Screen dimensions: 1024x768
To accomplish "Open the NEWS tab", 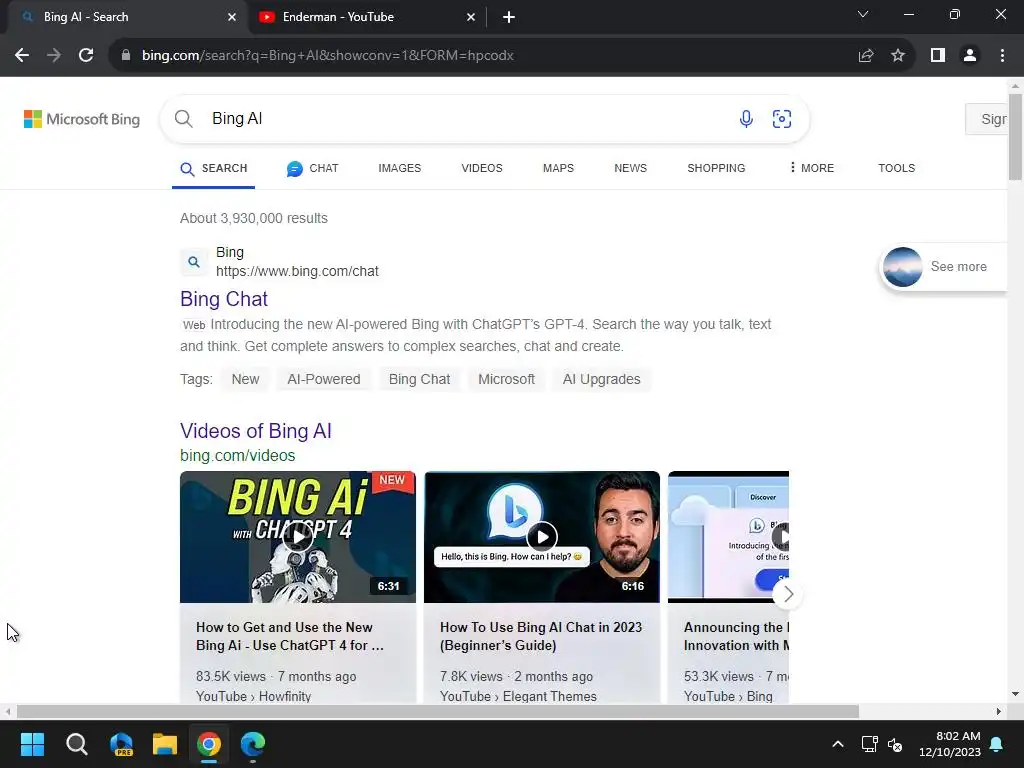I will [x=630, y=168].
